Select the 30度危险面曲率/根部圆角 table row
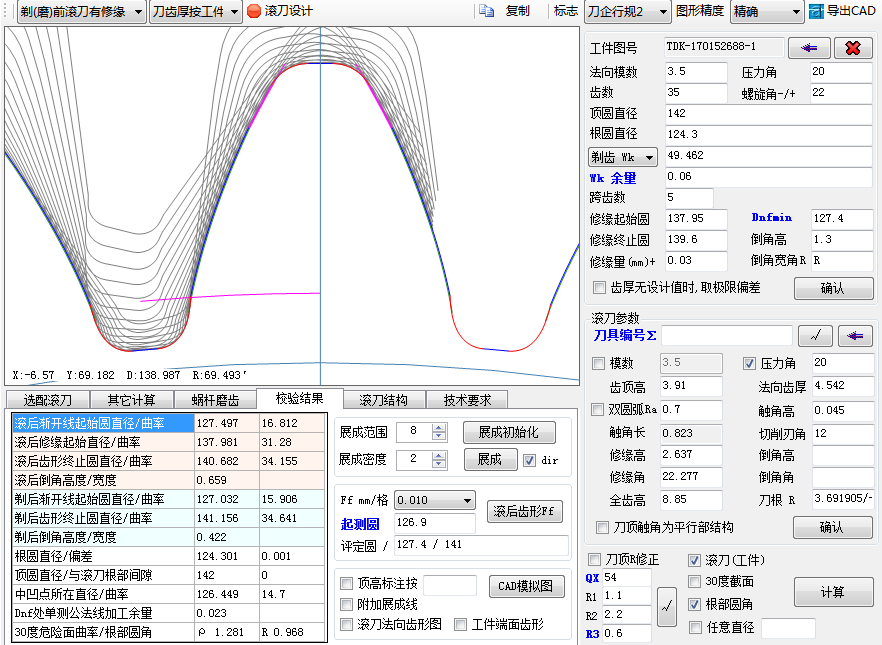The image size is (882, 645). pyautogui.click(x=169, y=632)
